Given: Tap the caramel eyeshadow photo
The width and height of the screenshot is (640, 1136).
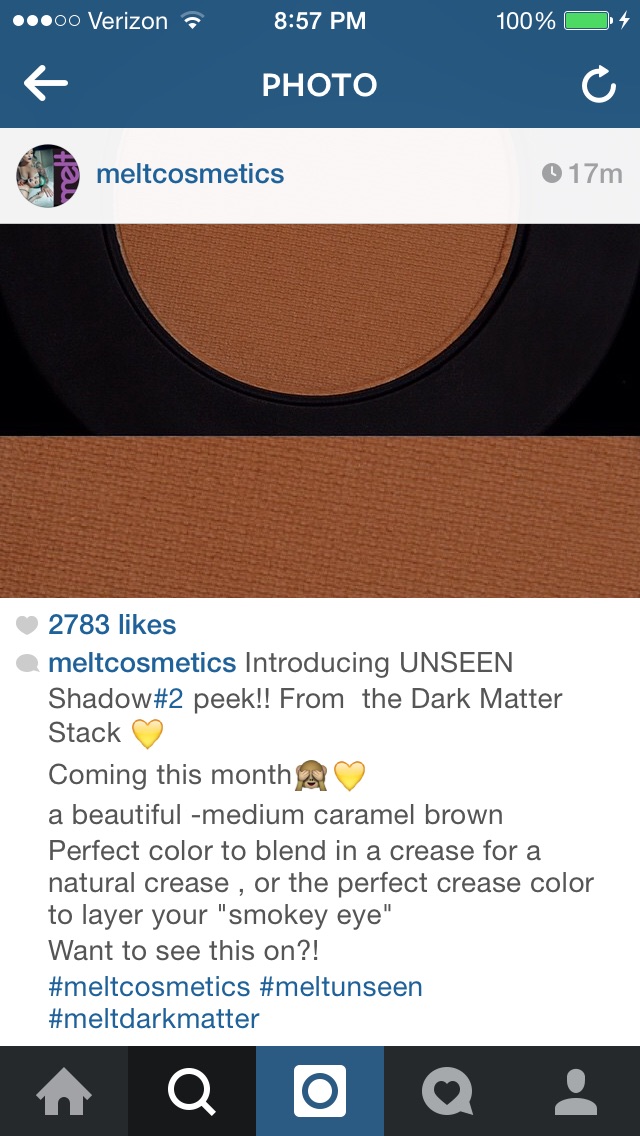Looking at the screenshot, I should pyautogui.click(x=320, y=410).
